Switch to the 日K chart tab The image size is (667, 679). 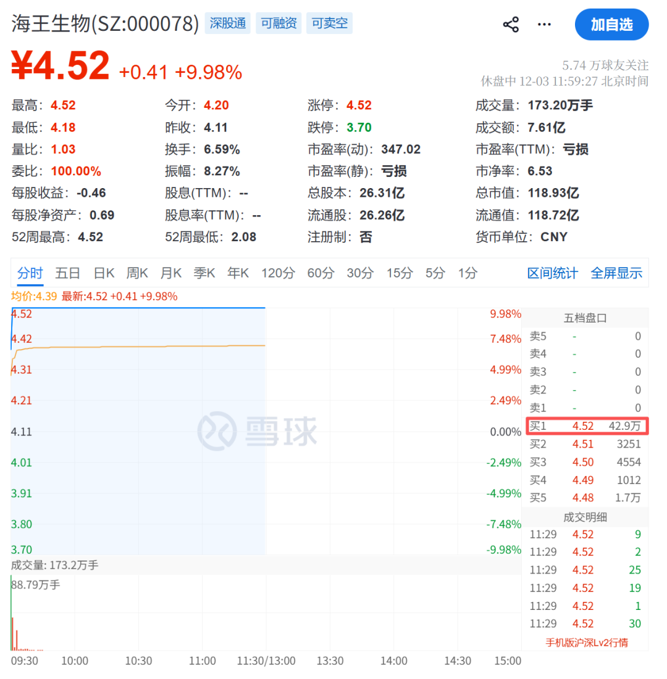coord(104,273)
